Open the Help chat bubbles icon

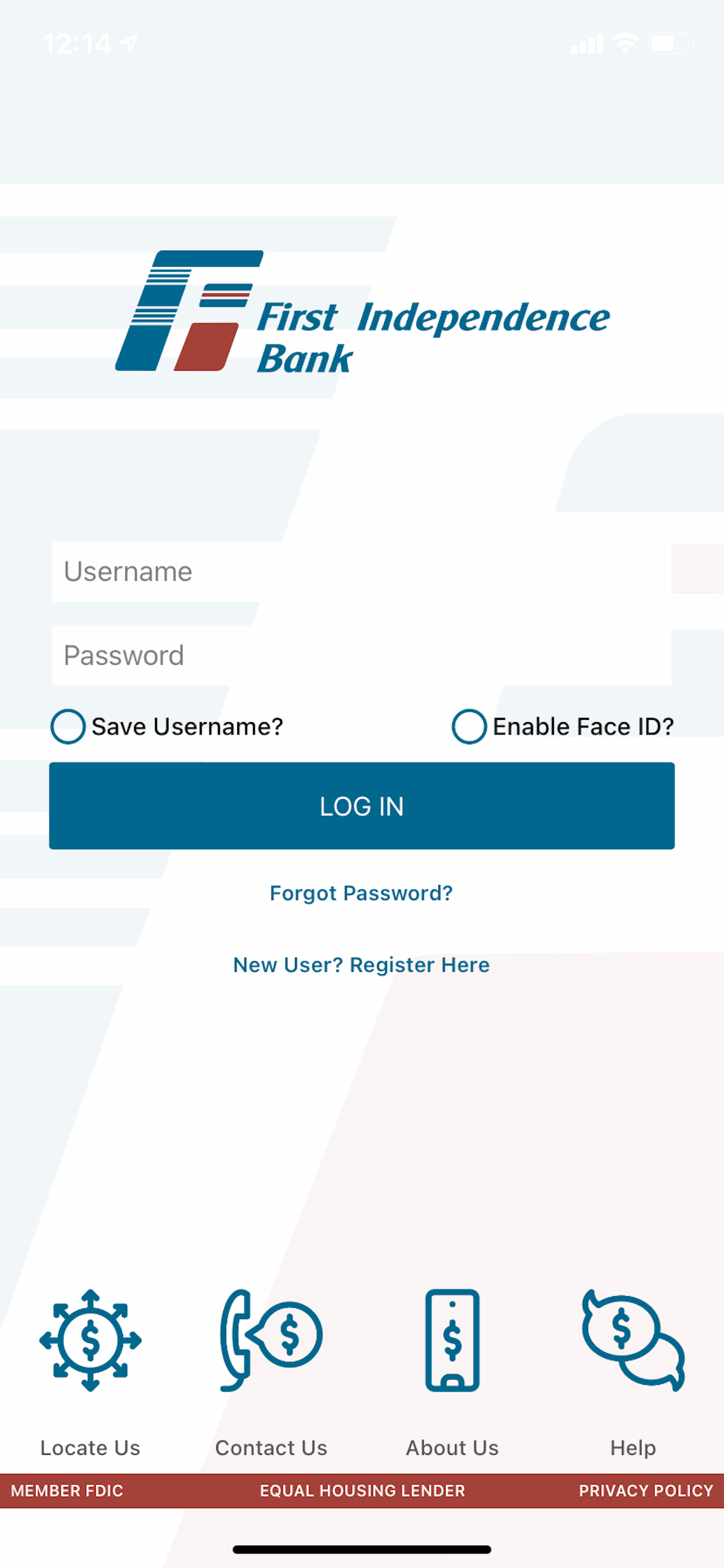tap(633, 1340)
